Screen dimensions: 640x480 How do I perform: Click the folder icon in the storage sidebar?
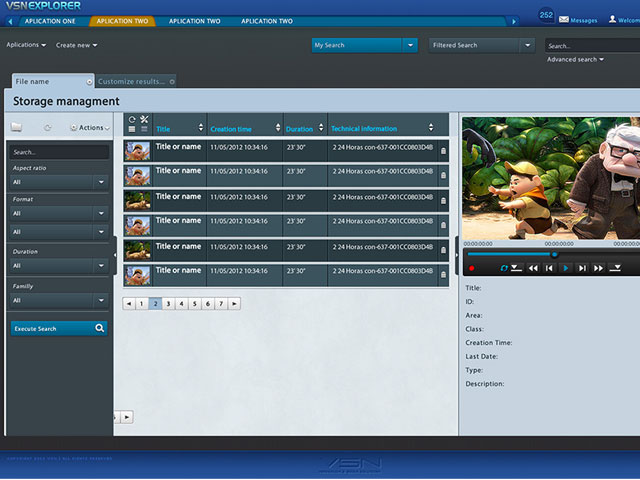(16, 127)
